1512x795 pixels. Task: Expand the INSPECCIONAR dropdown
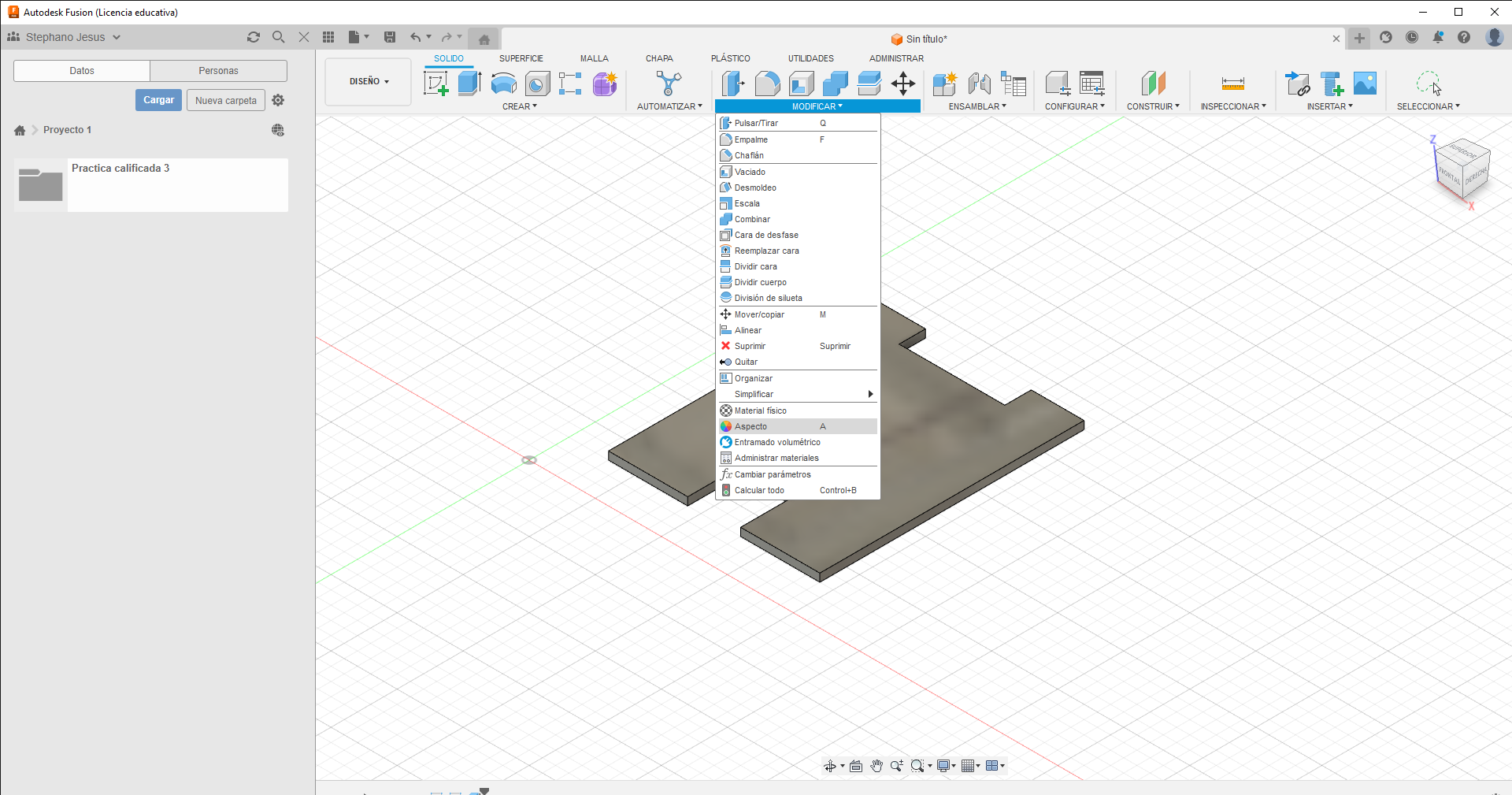(1233, 106)
